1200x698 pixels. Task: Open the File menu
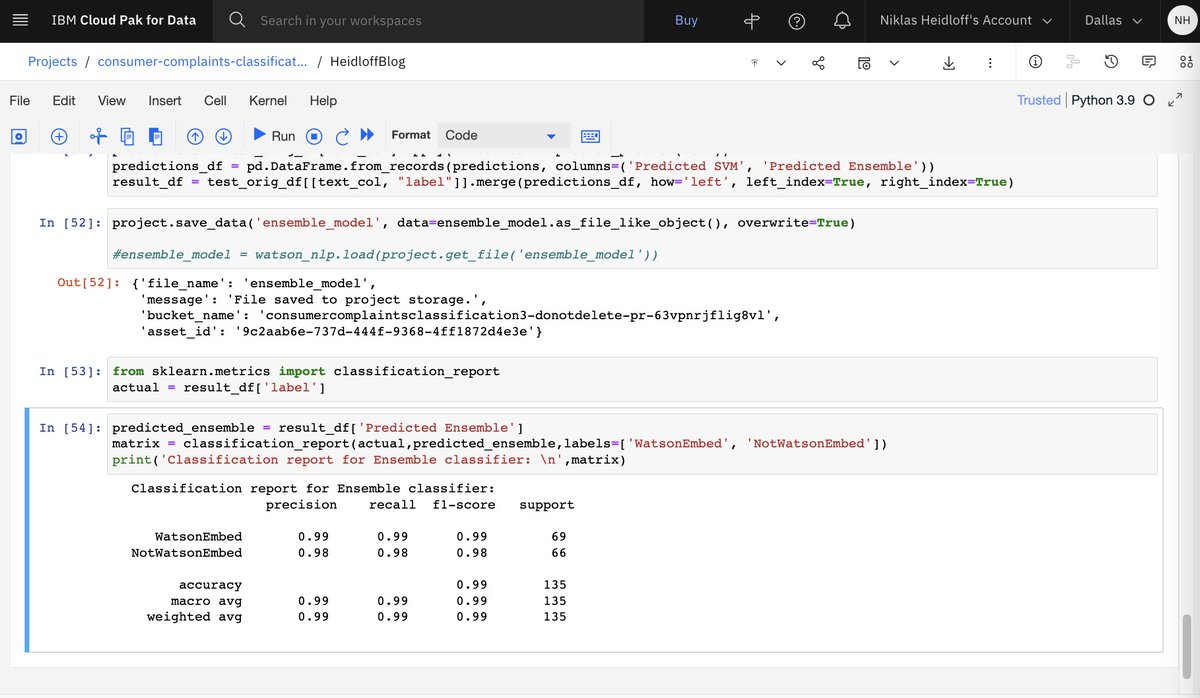[x=19, y=100]
